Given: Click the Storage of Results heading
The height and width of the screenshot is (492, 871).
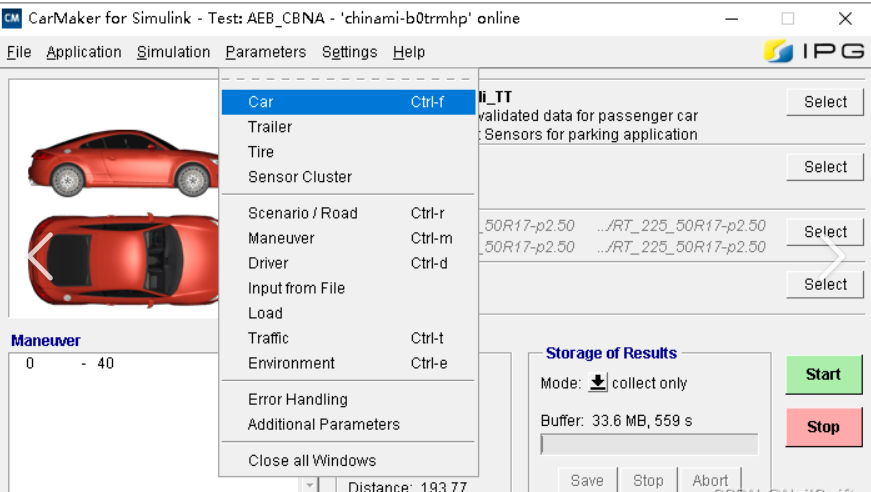Looking at the screenshot, I should pos(611,353).
